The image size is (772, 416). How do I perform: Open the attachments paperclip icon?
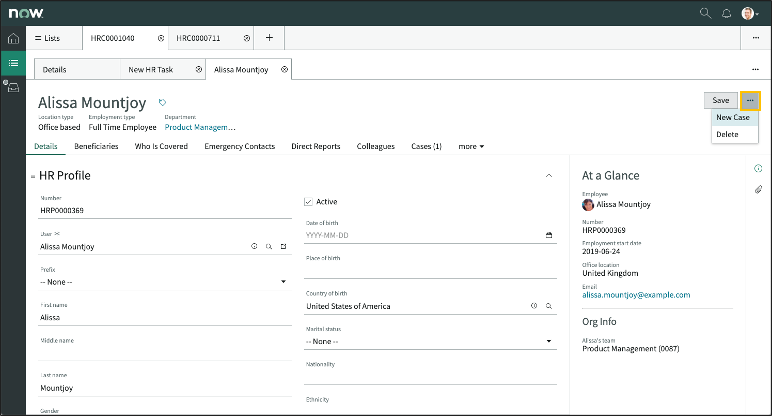pyautogui.click(x=758, y=189)
